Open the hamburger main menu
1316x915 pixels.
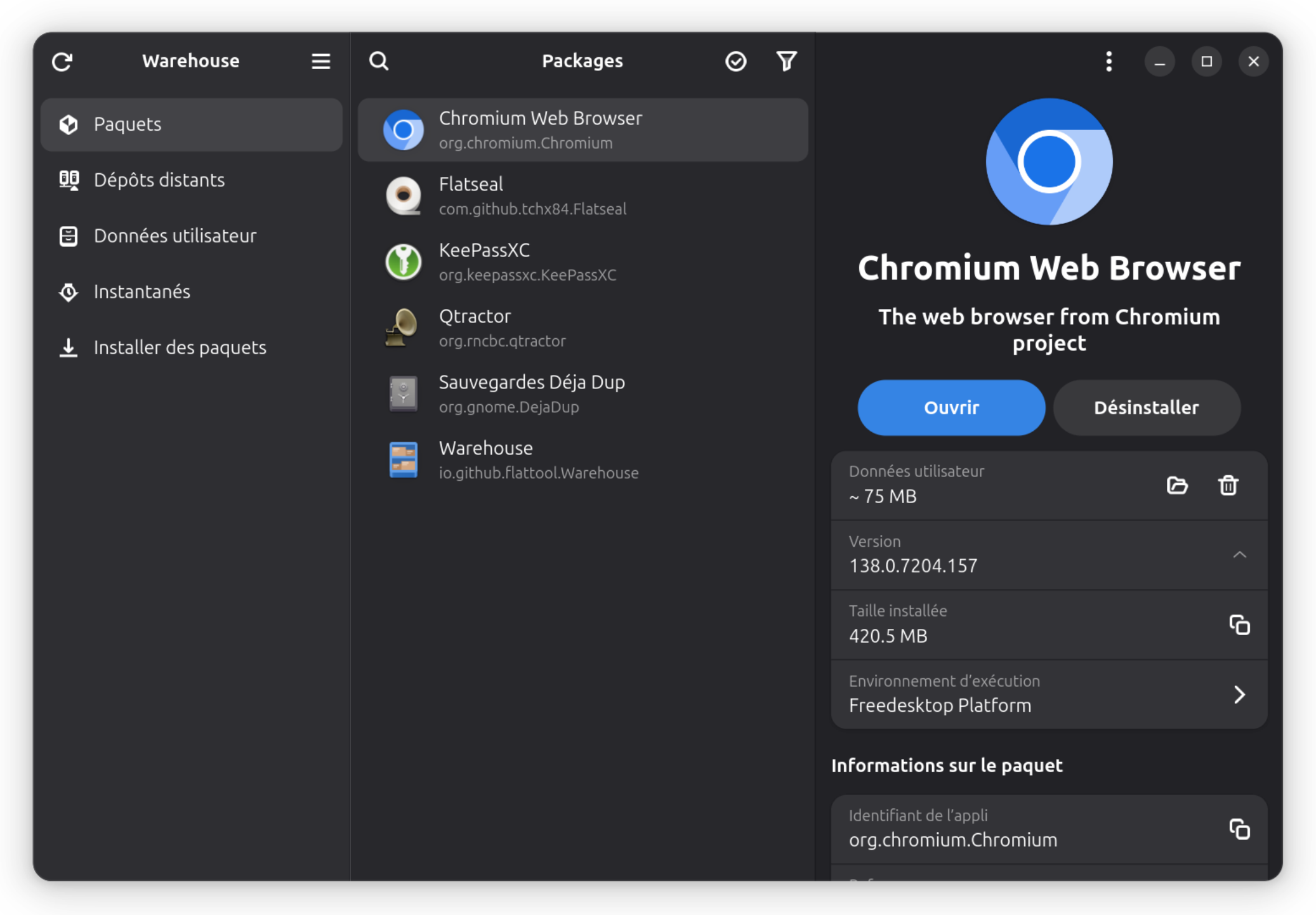[320, 62]
